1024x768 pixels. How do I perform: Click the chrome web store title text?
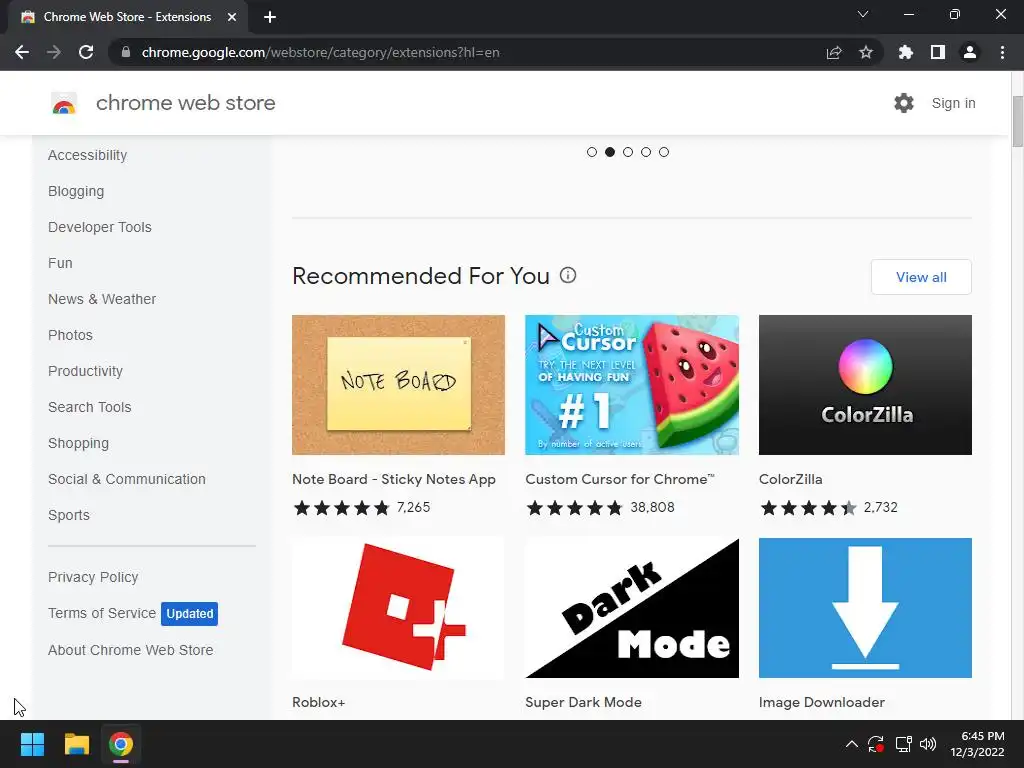(x=185, y=103)
